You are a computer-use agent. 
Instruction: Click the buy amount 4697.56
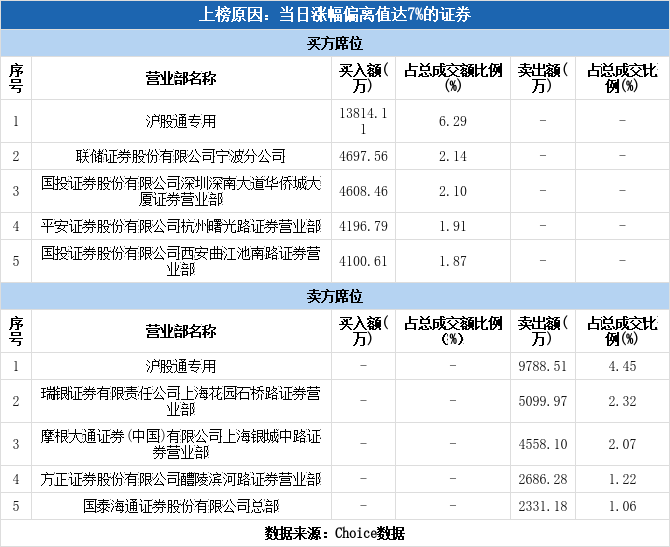coord(363,156)
